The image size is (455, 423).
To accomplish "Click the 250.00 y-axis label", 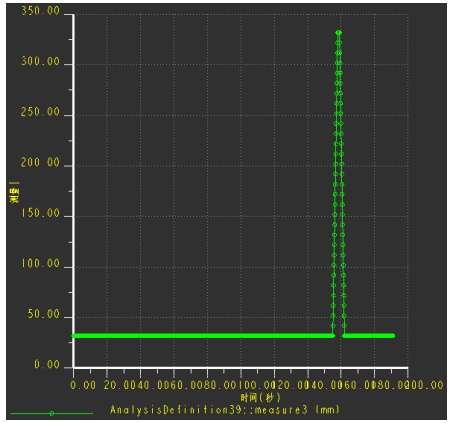I will [40, 112].
